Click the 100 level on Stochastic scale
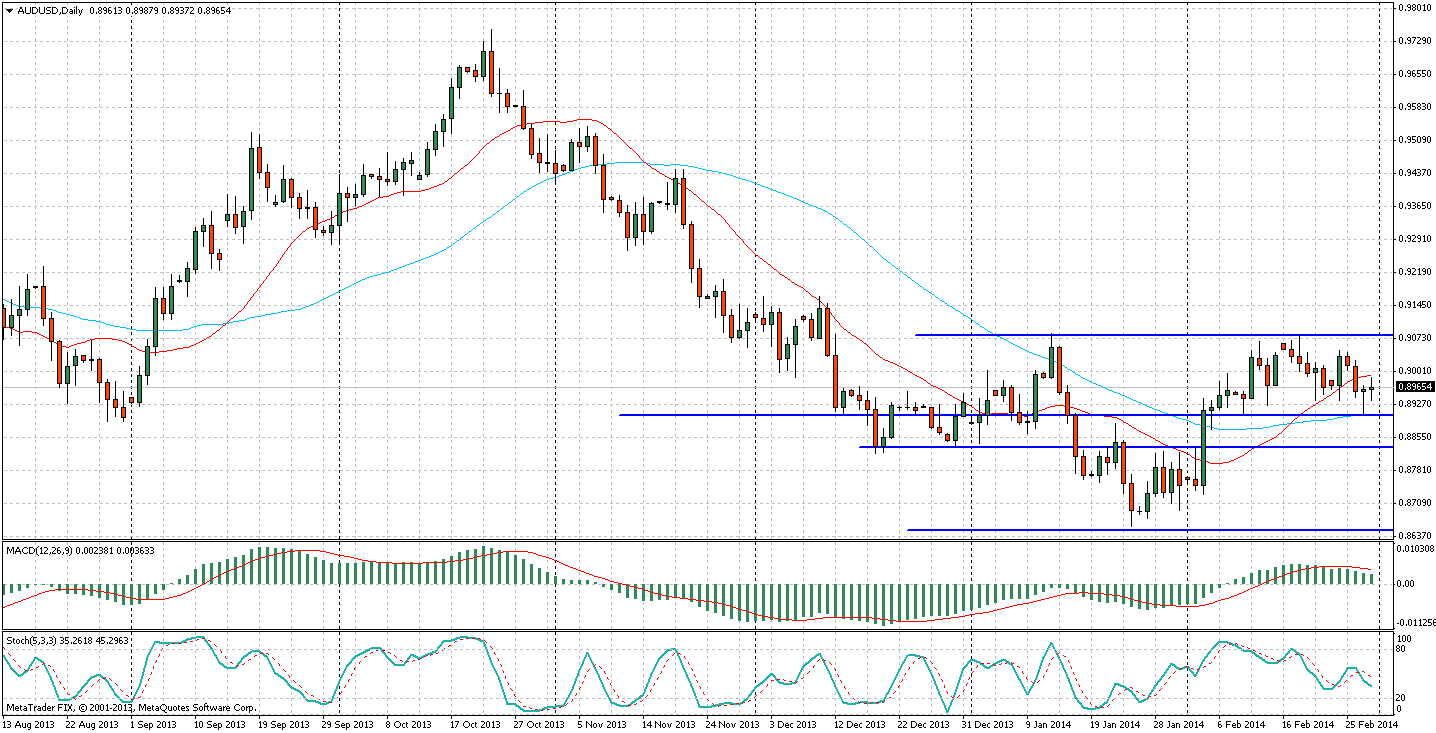 [x=1403, y=638]
